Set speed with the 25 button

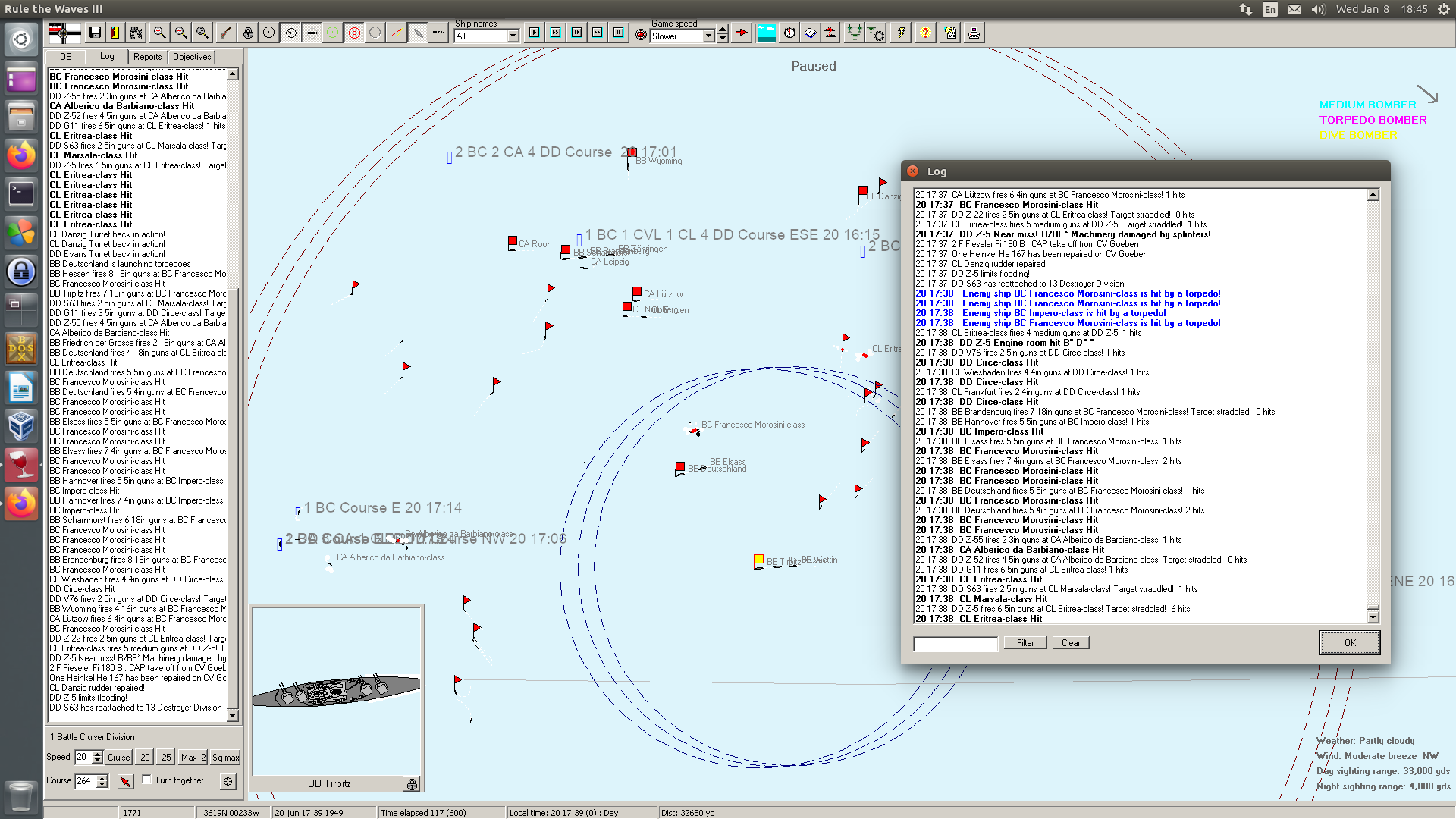tap(166, 757)
